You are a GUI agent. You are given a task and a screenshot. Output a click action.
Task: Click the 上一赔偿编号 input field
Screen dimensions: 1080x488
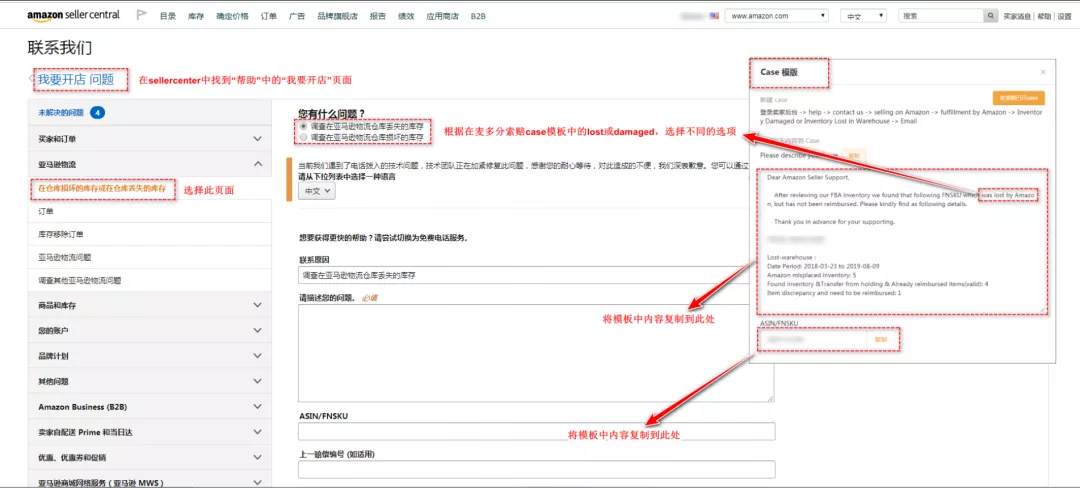click(537, 469)
